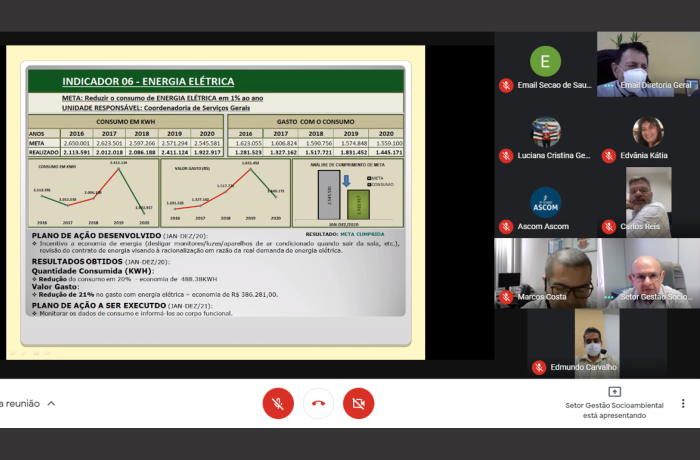The width and height of the screenshot is (700, 460).
Task: Click the consumo em KWH line chart
Action: [93, 193]
